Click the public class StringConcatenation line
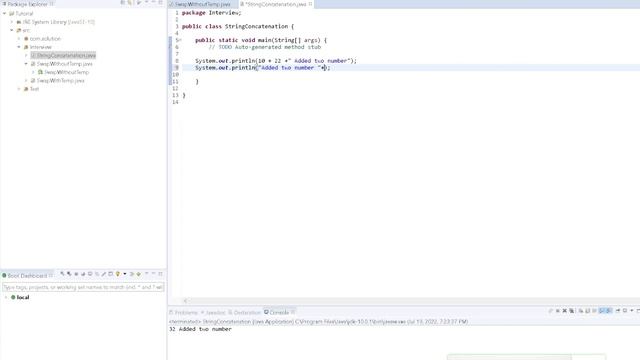 pos(238,27)
